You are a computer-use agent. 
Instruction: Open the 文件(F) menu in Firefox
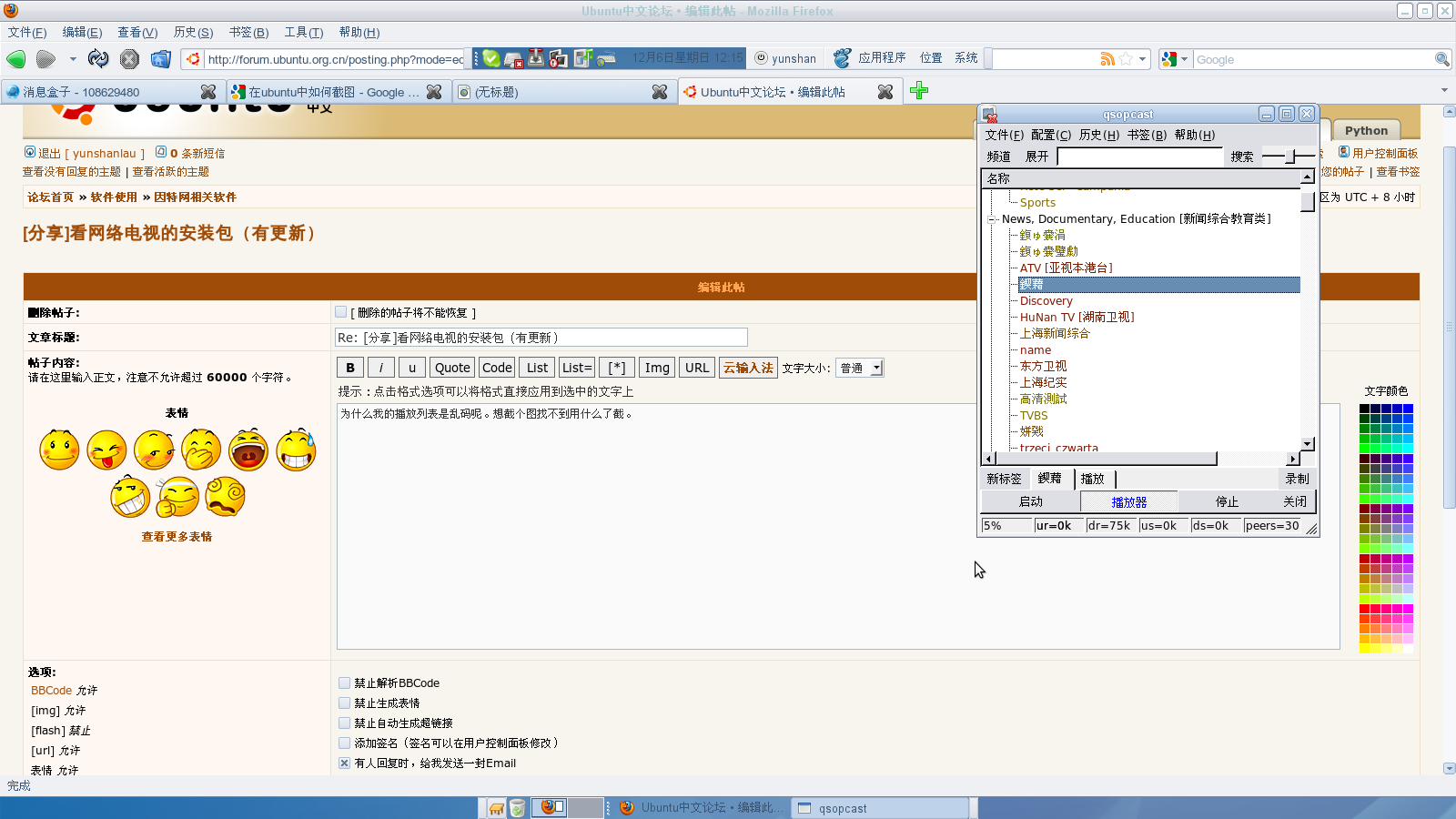tap(27, 32)
